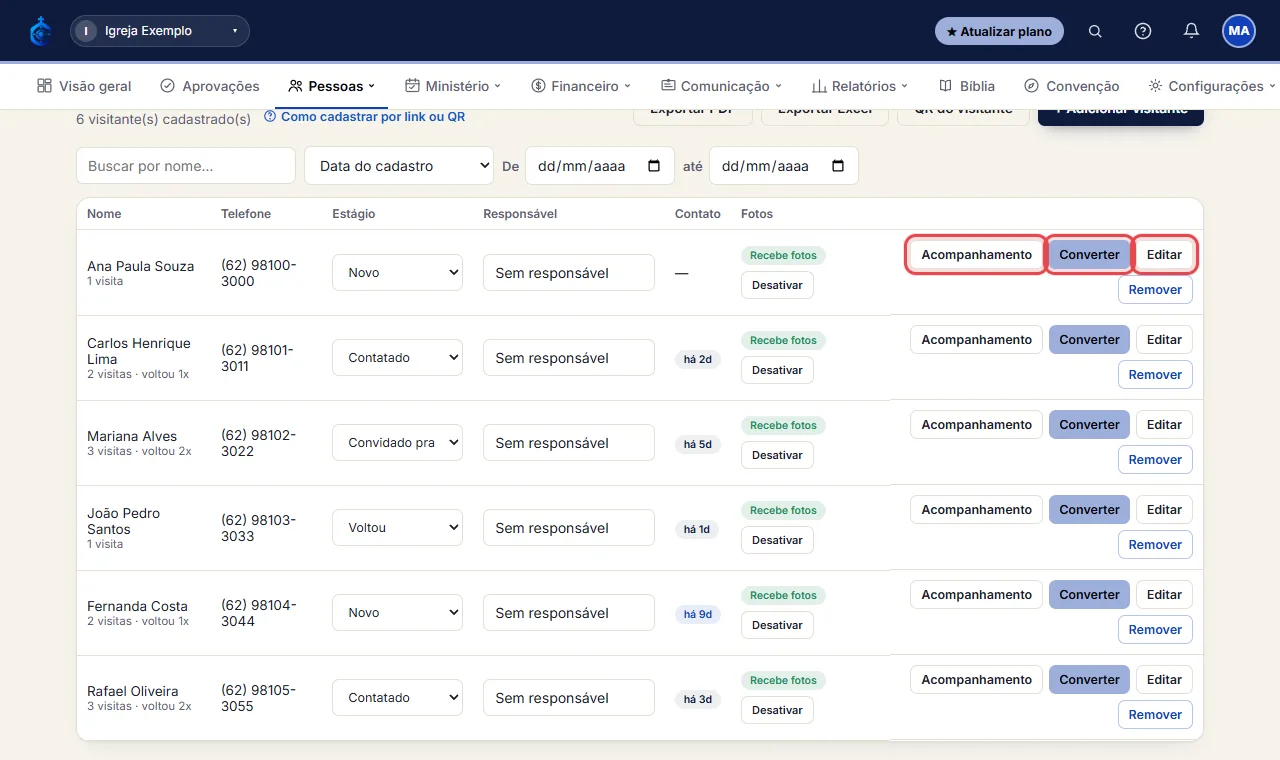1280x760 pixels.
Task: Click Remover for Fernanda Costa
Action: [1155, 630]
